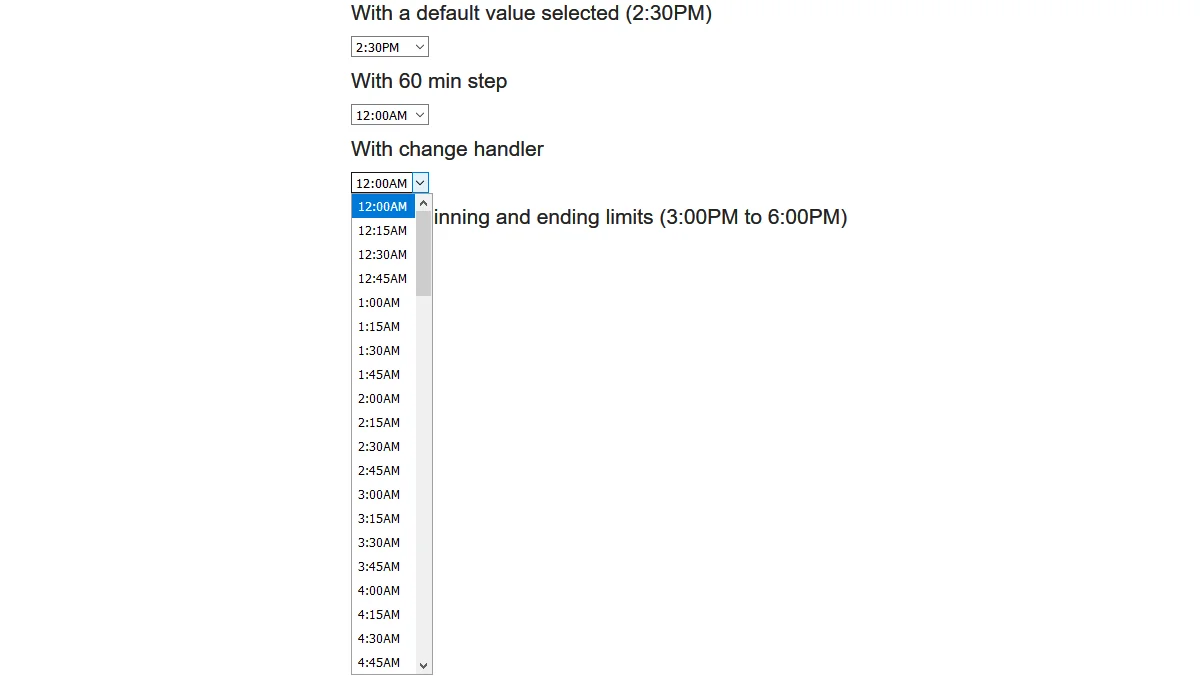1200x680 pixels.
Task: Select 12:15AM from the open list
Action: click(383, 230)
